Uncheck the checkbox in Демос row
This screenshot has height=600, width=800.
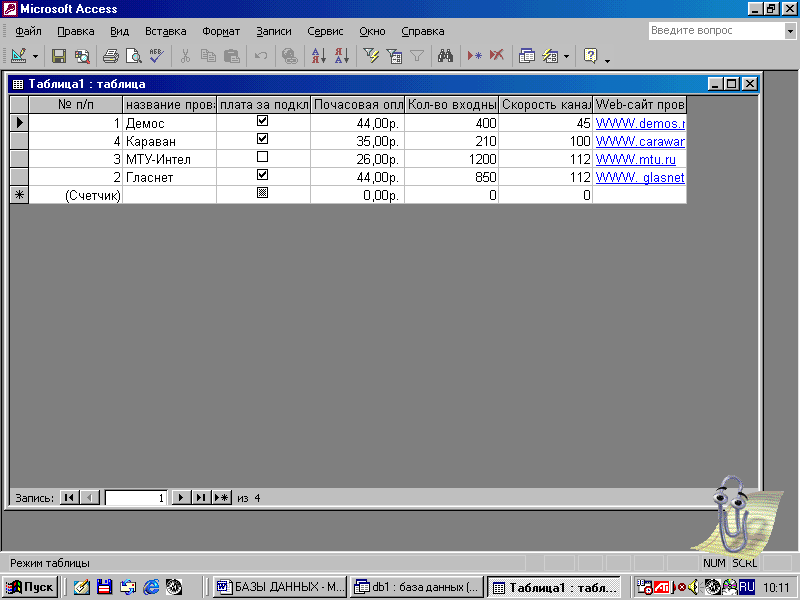pyautogui.click(x=262, y=121)
